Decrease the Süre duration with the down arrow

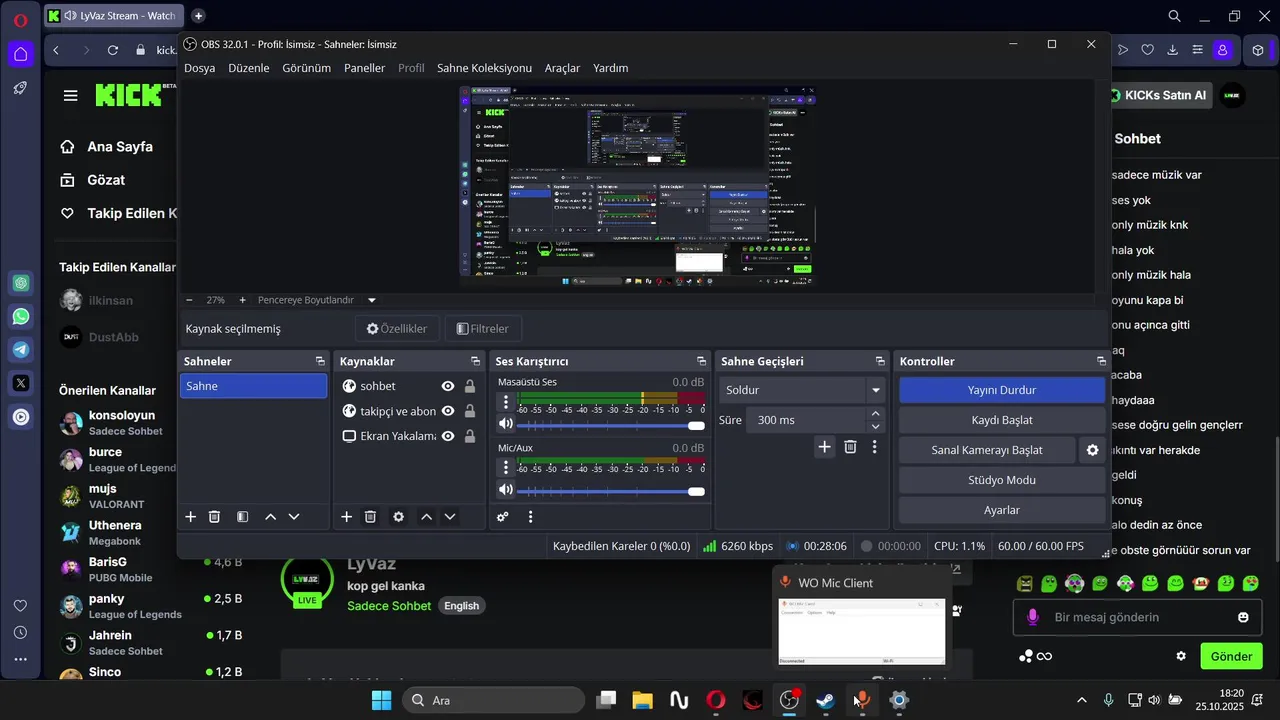[x=876, y=426]
